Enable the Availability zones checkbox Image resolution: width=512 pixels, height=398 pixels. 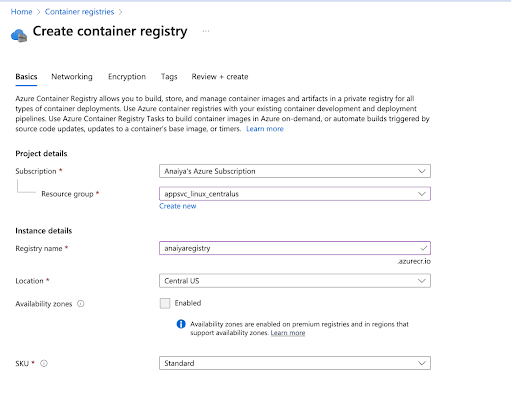pyautogui.click(x=165, y=303)
